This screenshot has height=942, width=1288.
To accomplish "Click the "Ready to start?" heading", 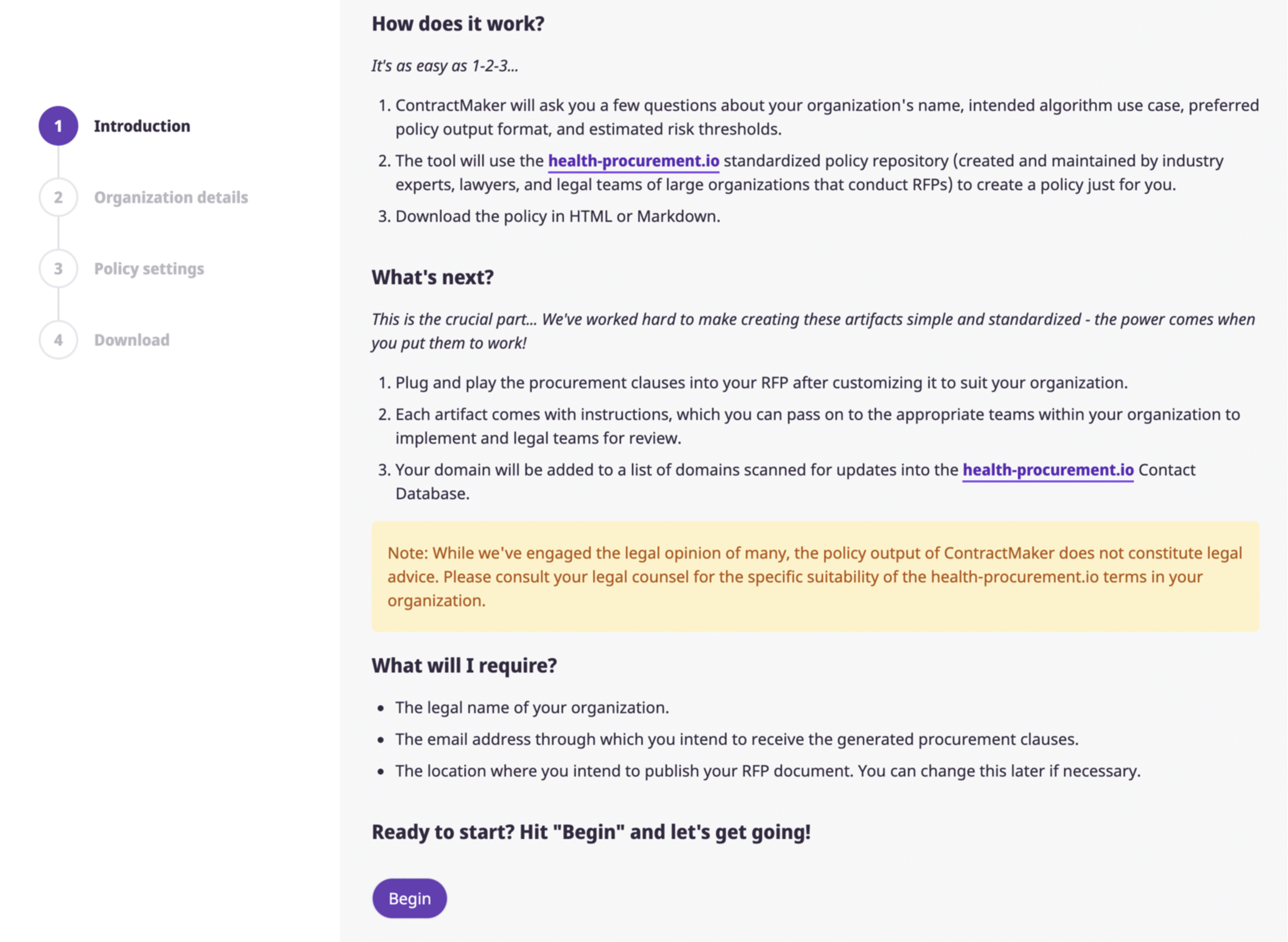I will point(591,832).
